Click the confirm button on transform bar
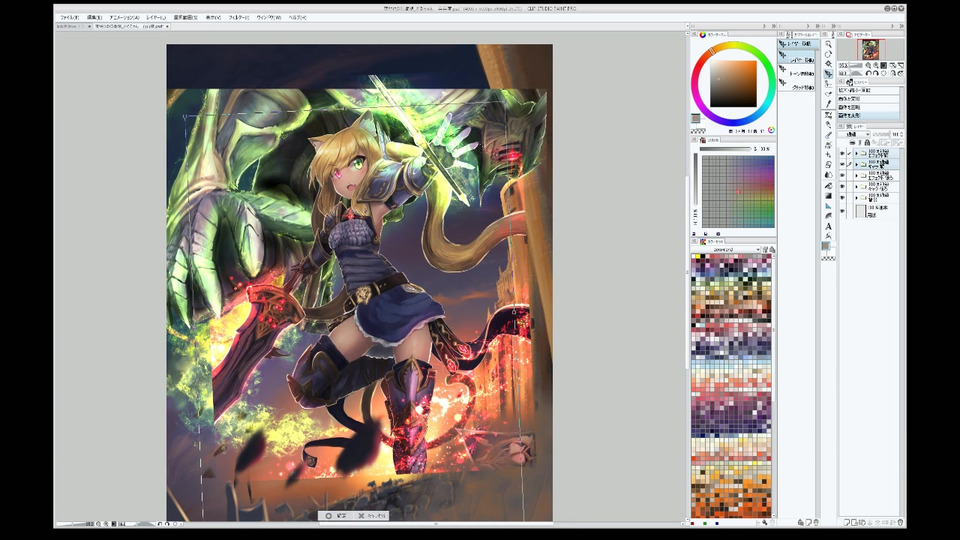960x540 pixels. (336, 516)
